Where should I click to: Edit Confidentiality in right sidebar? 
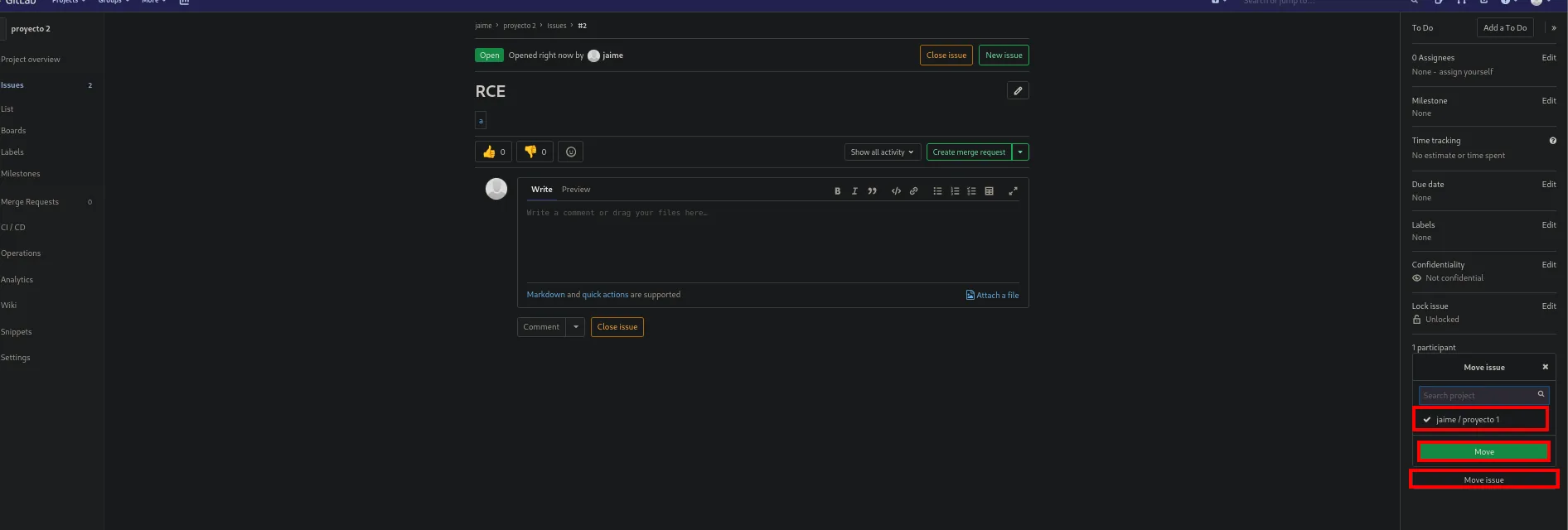click(x=1548, y=265)
